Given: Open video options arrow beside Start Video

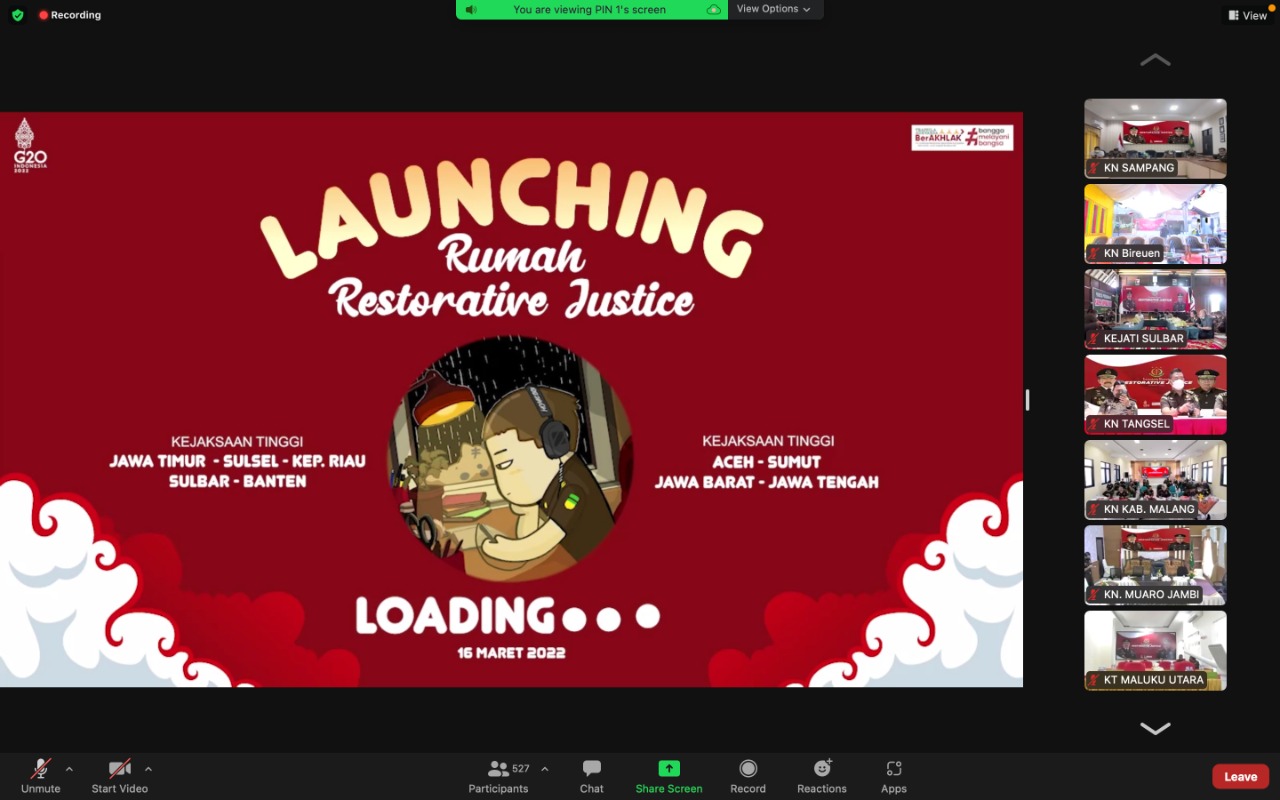Looking at the screenshot, I should pyautogui.click(x=148, y=769).
